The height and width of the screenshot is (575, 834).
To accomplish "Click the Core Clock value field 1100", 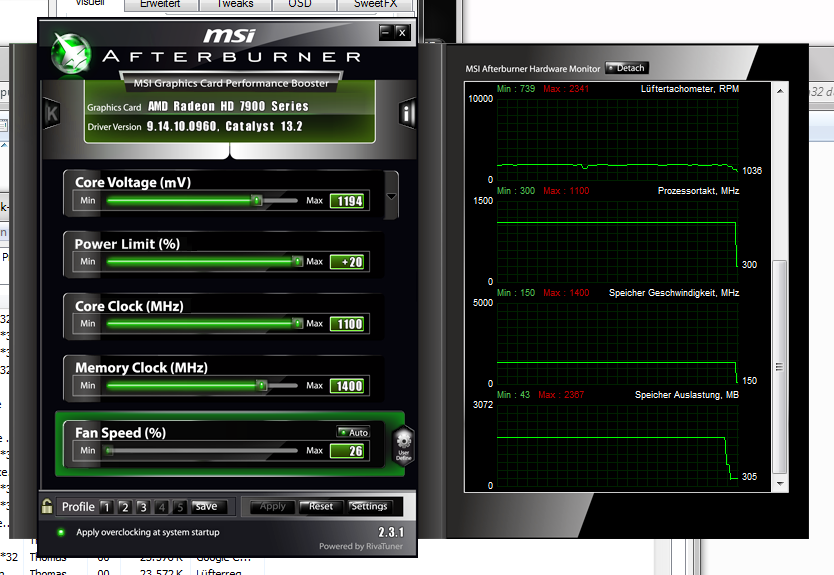I will 349,324.
